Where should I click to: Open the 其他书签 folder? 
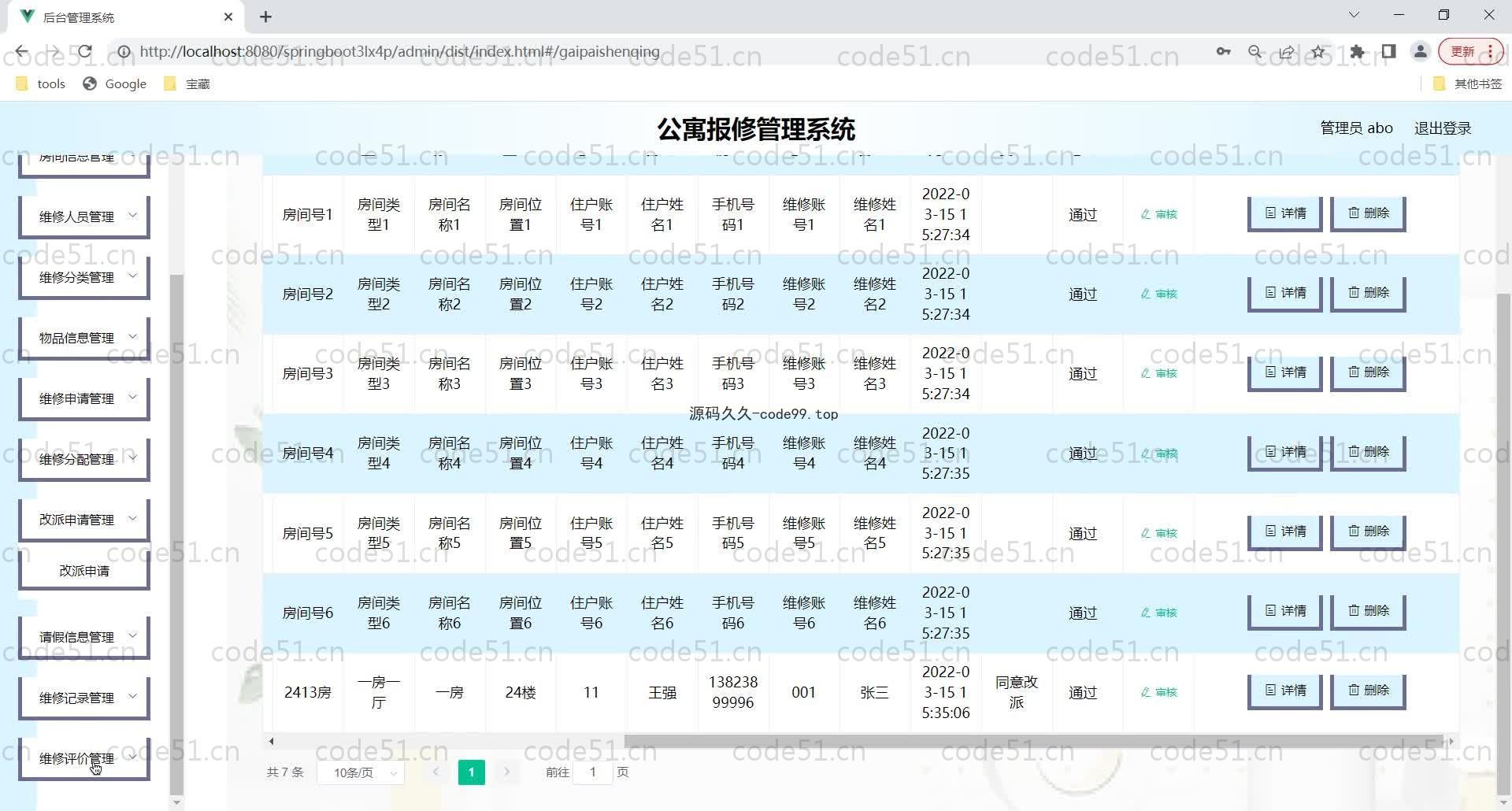pyautogui.click(x=1468, y=83)
